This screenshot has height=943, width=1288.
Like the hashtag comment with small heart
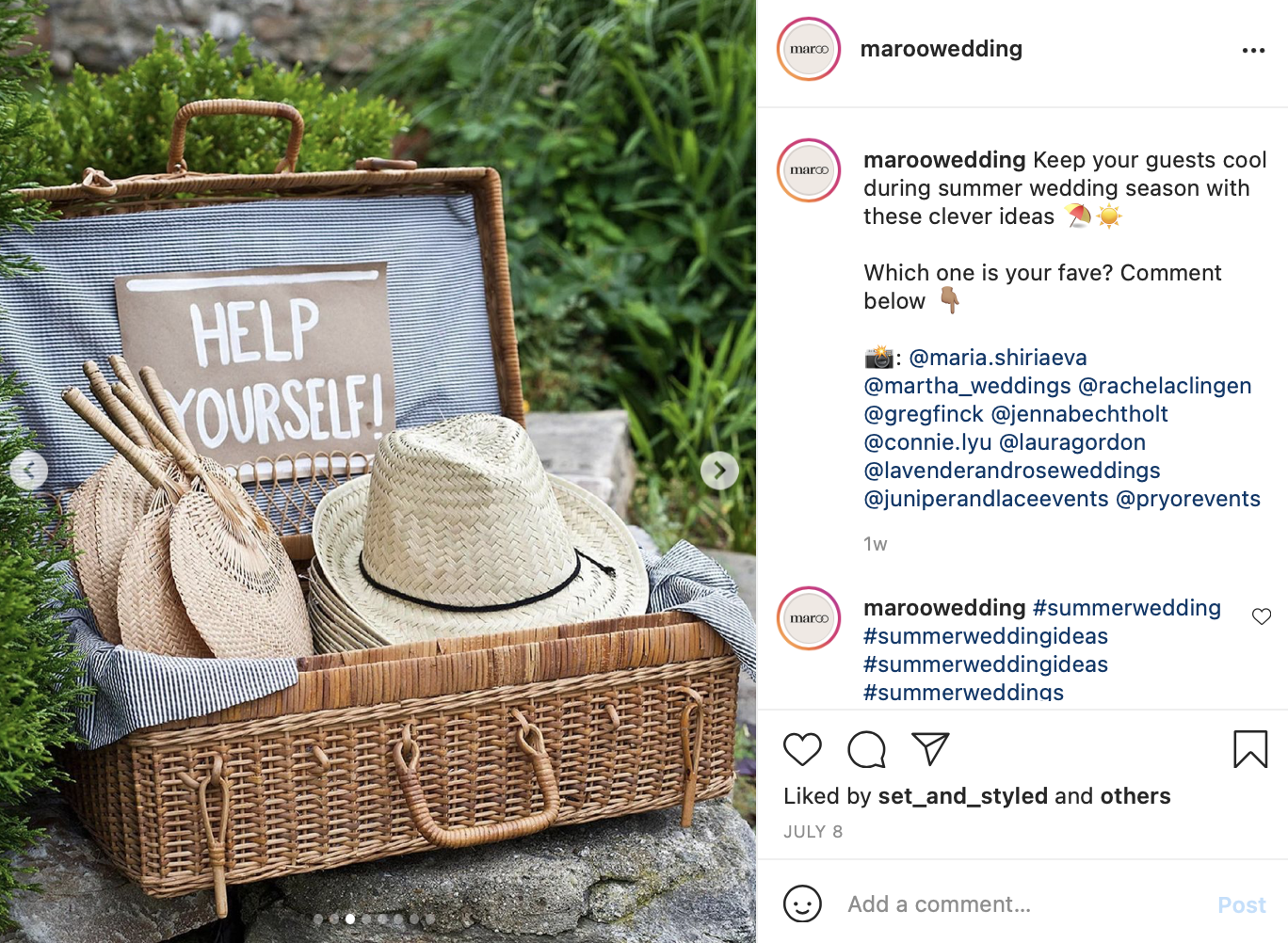click(x=1262, y=616)
